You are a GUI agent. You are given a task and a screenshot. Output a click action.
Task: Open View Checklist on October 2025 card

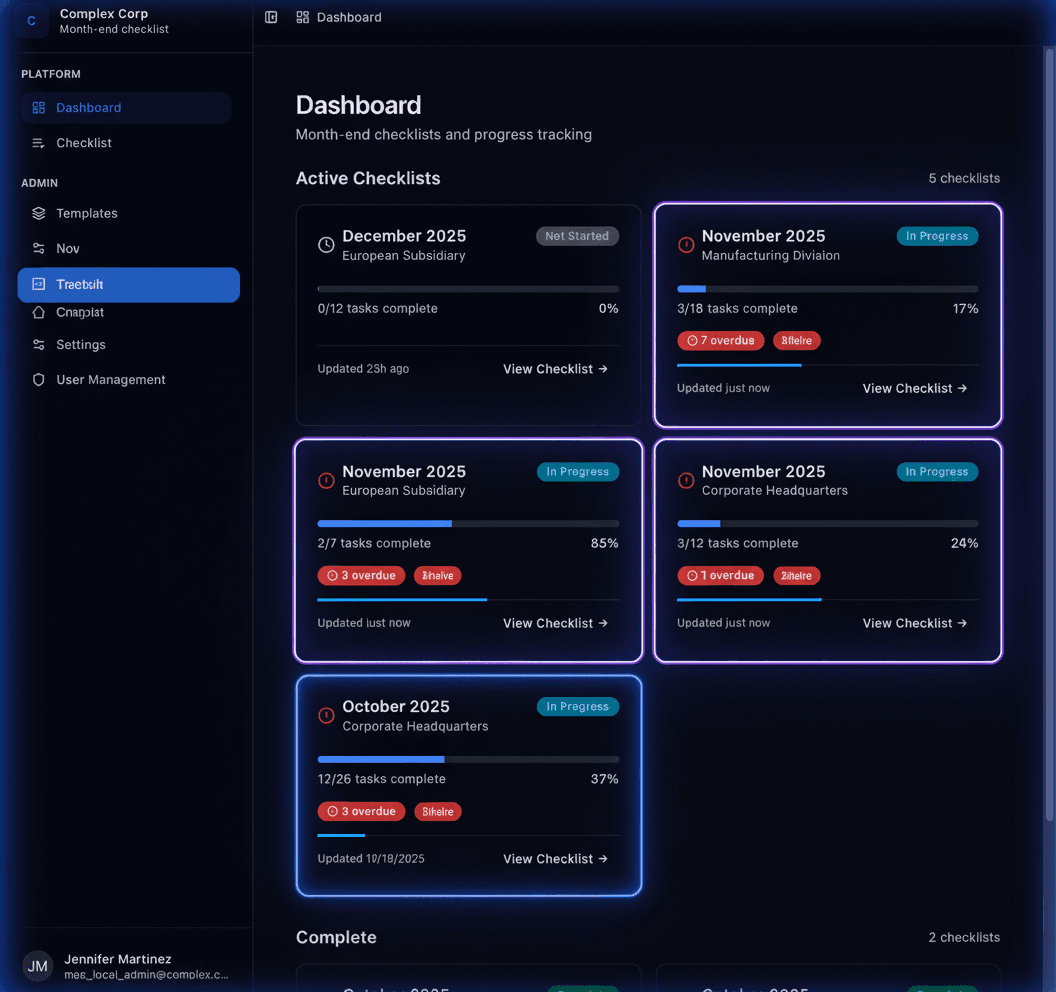click(555, 858)
